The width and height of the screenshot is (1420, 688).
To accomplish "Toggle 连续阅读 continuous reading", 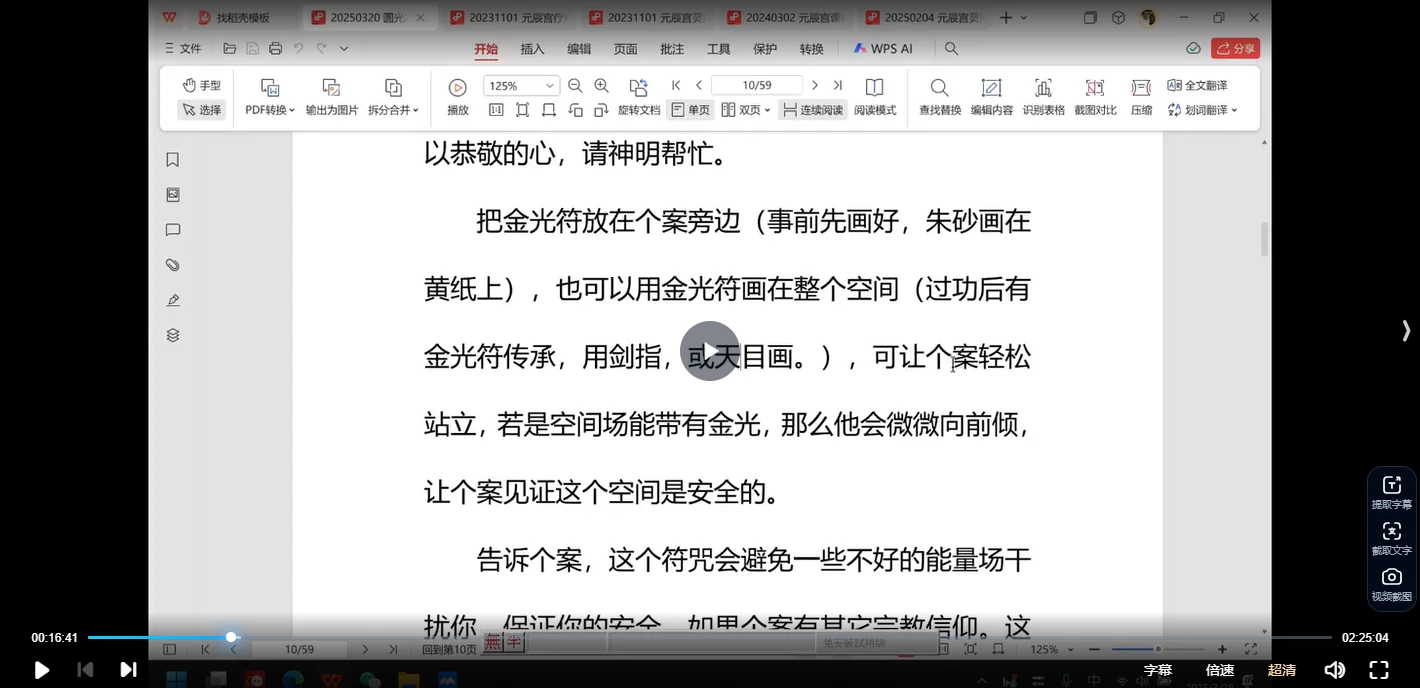I will point(813,110).
